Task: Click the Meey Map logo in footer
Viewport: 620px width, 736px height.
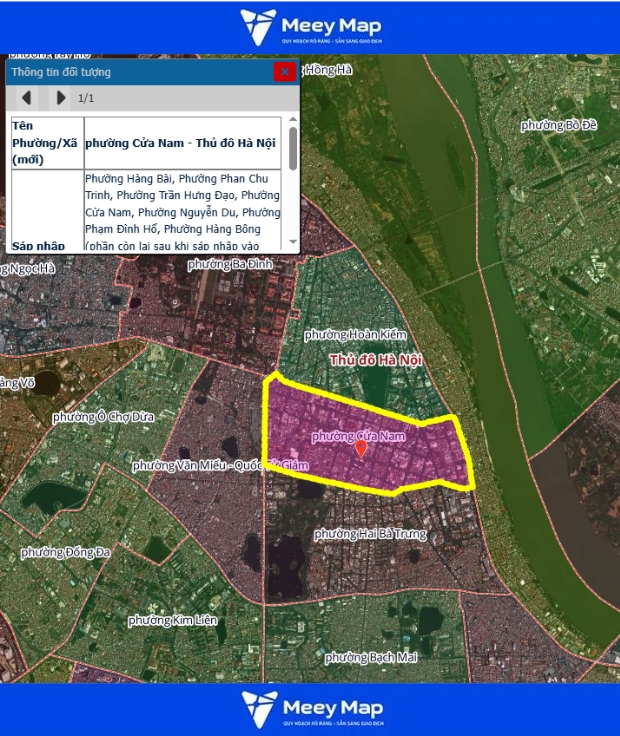Action: (310, 709)
